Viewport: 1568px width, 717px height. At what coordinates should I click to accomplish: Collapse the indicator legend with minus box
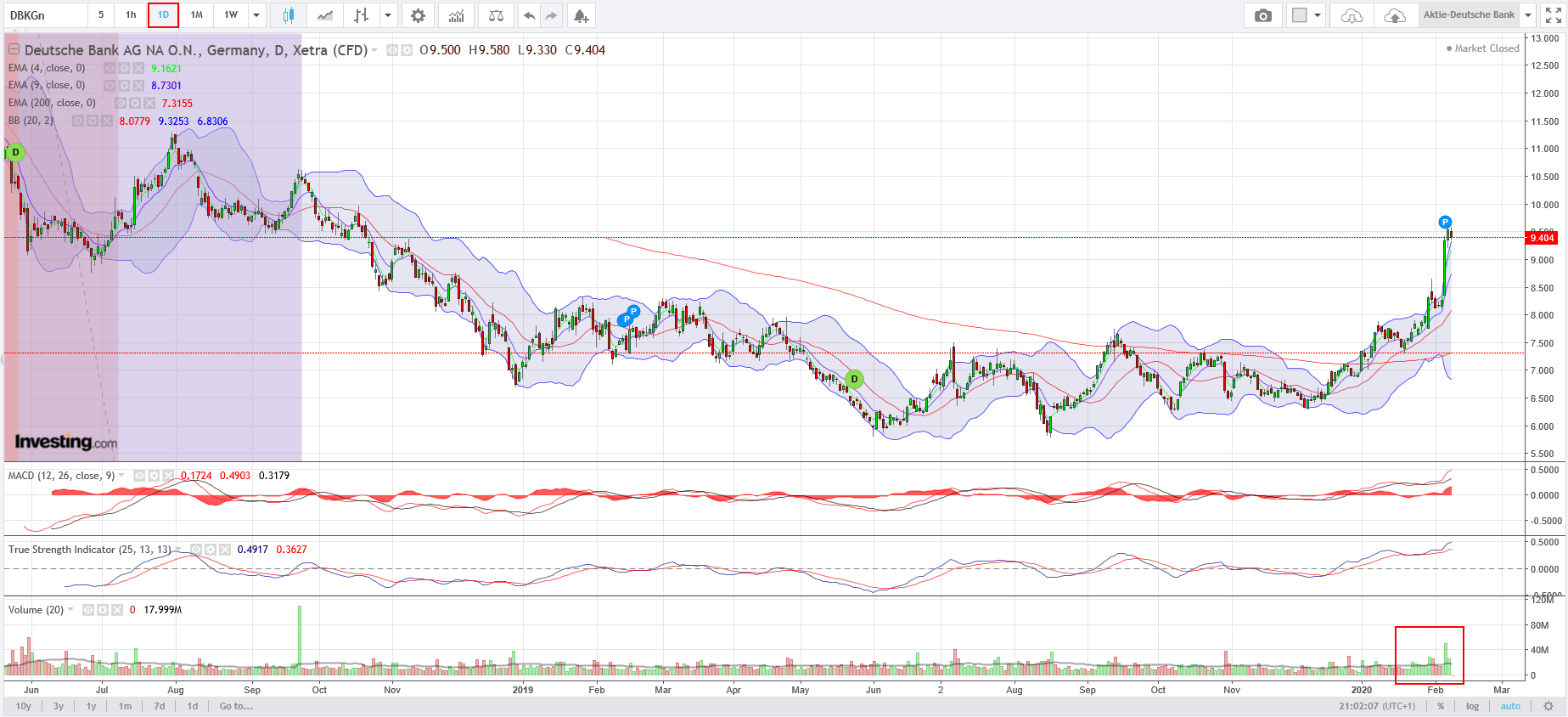14,49
